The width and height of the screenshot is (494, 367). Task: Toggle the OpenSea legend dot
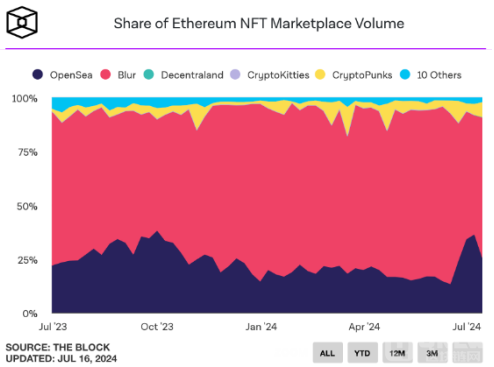(x=38, y=74)
